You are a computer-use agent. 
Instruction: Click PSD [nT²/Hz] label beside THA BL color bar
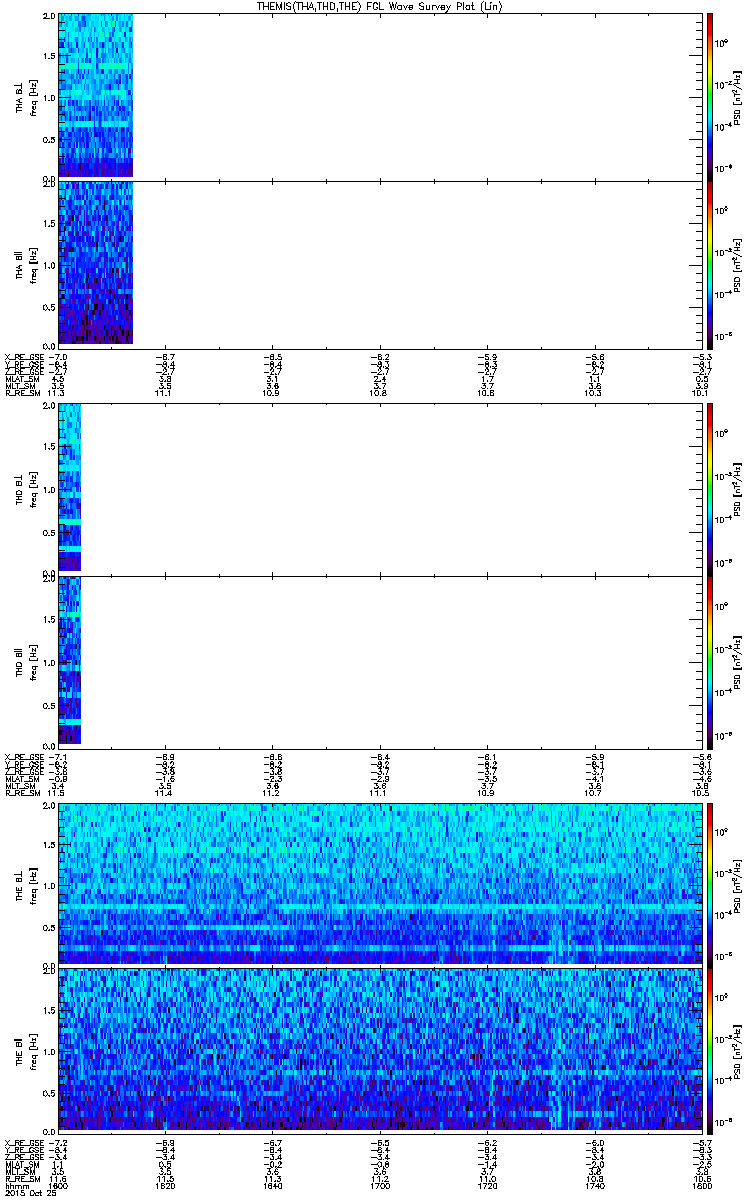pos(738,96)
